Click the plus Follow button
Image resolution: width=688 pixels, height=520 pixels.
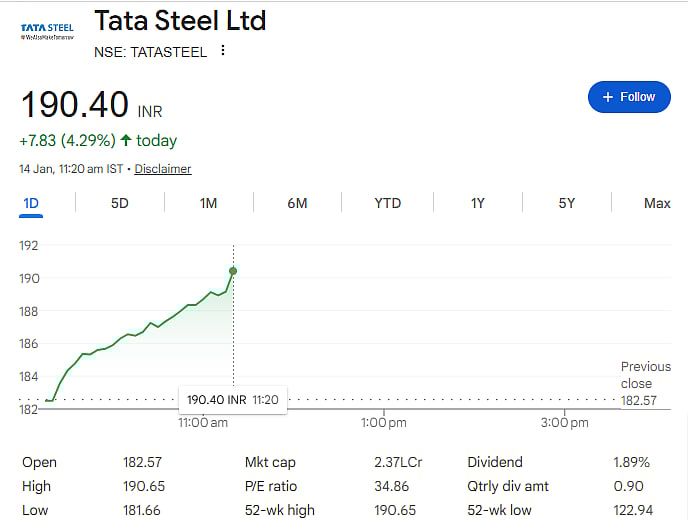tap(628, 97)
